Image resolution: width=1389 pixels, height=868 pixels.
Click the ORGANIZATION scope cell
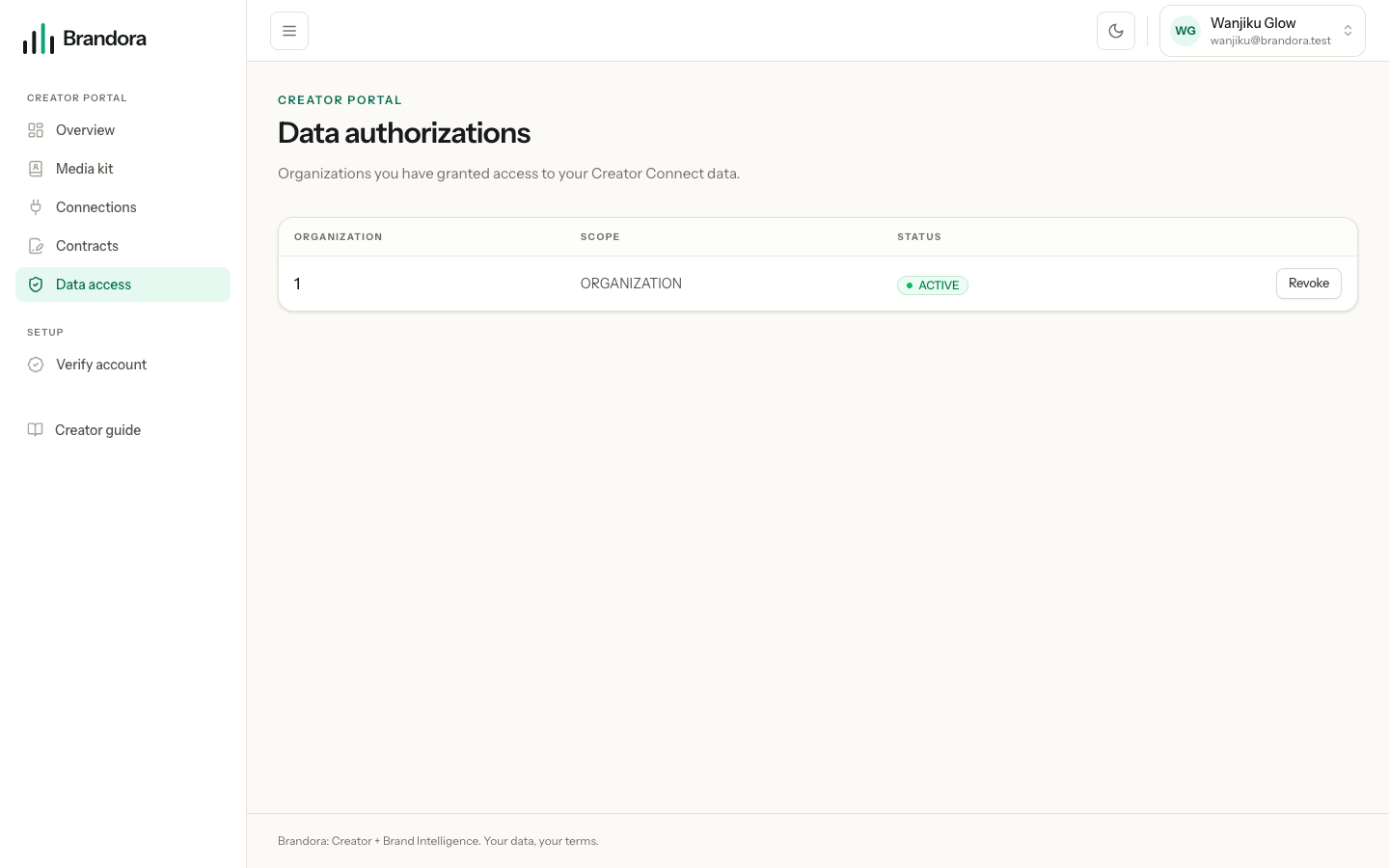click(631, 284)
